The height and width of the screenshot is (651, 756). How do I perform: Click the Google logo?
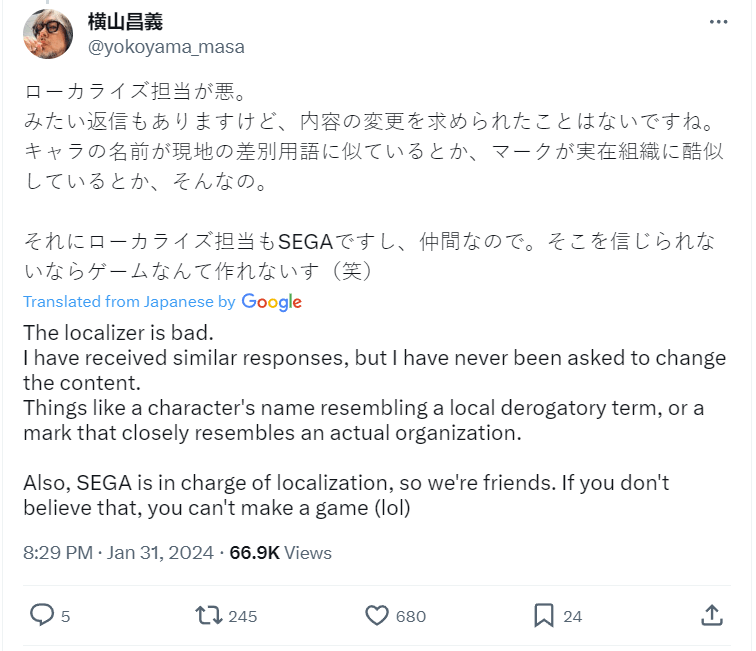[271, 301]
